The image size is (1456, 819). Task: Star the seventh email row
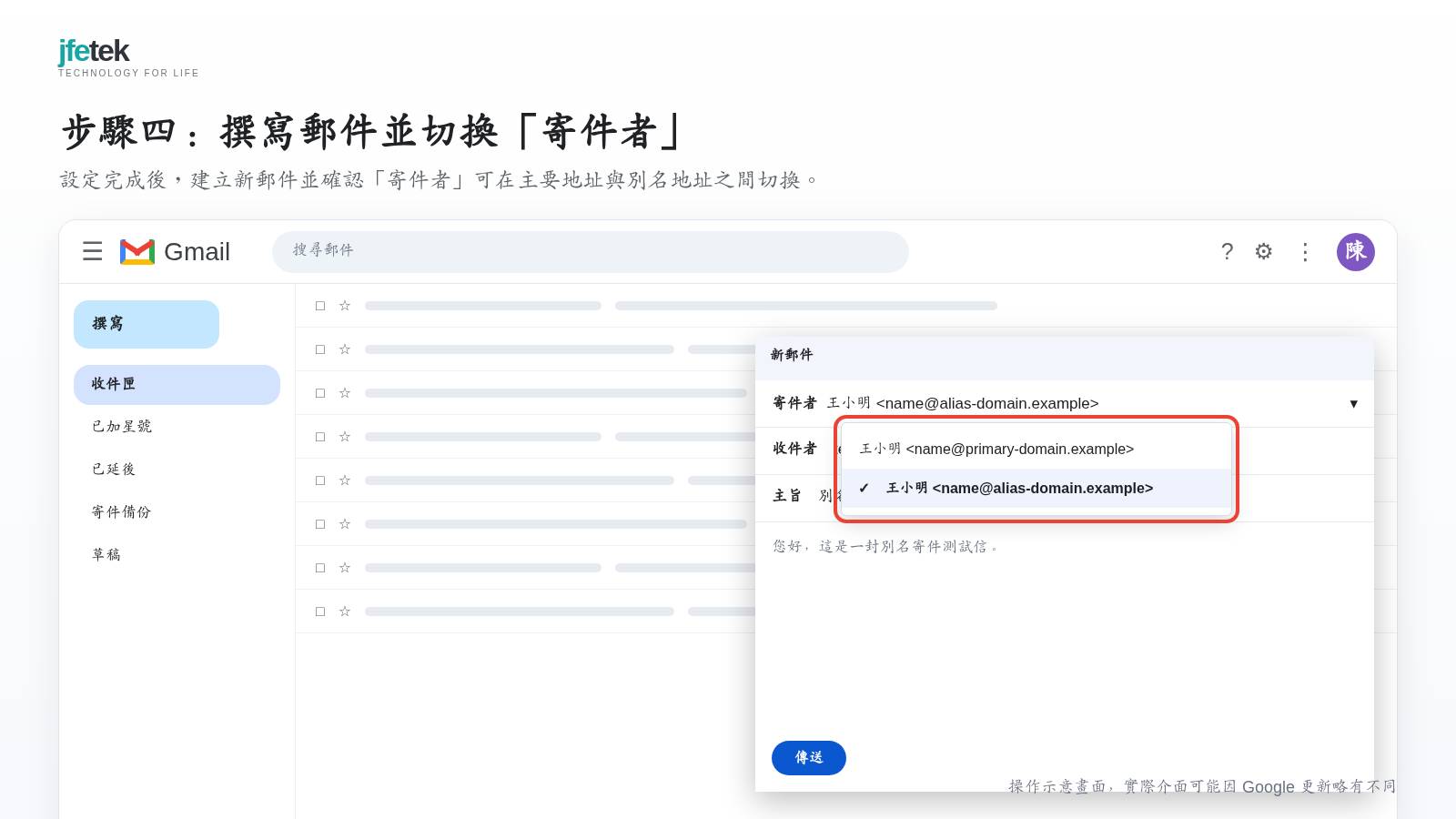click(345, 568)
